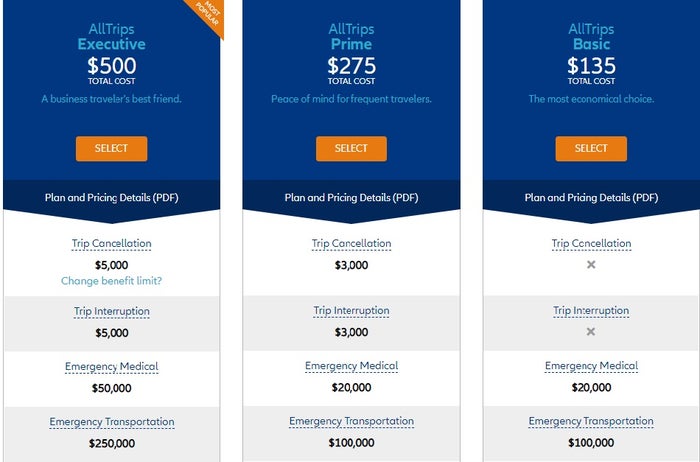Click Trip Cancellation under Prime plan
This screenshot has width=700, height=462.
pyautogui.click(x=351, y=244)
